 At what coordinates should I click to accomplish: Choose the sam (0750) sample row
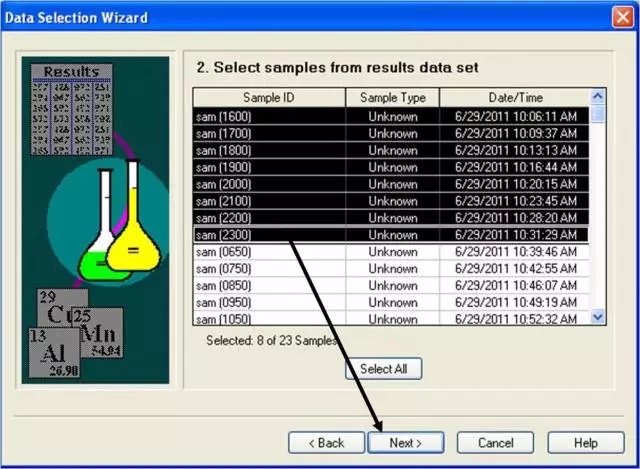[269, 269]
